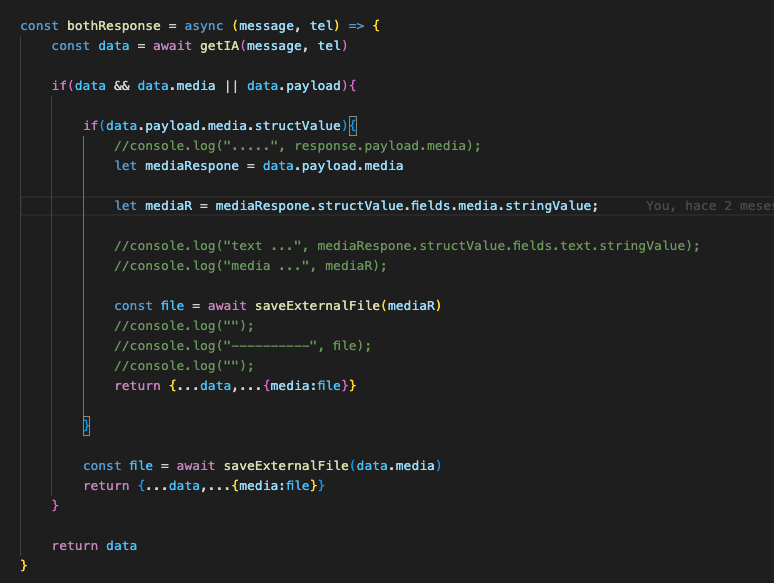
Task: Click the GitLens blame note "You, hace 2 meses"
Action: (x=709, y=206)
